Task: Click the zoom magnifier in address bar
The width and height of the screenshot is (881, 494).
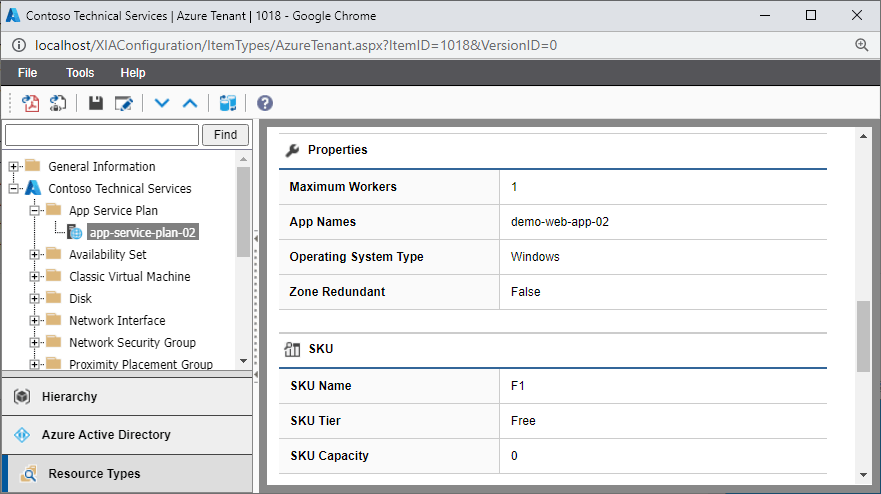Action: pos(861,45)
